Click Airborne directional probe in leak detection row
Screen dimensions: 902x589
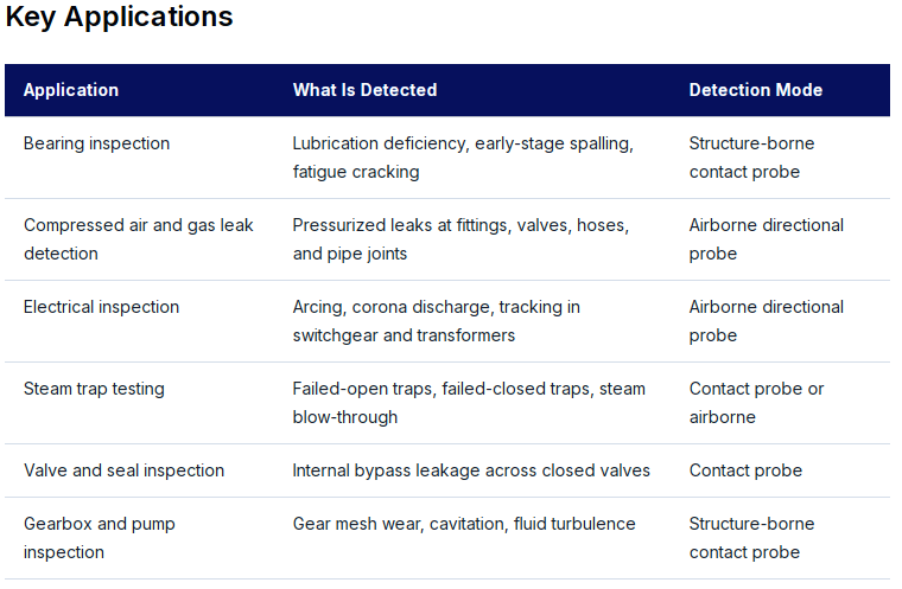[x=766, y=239]
